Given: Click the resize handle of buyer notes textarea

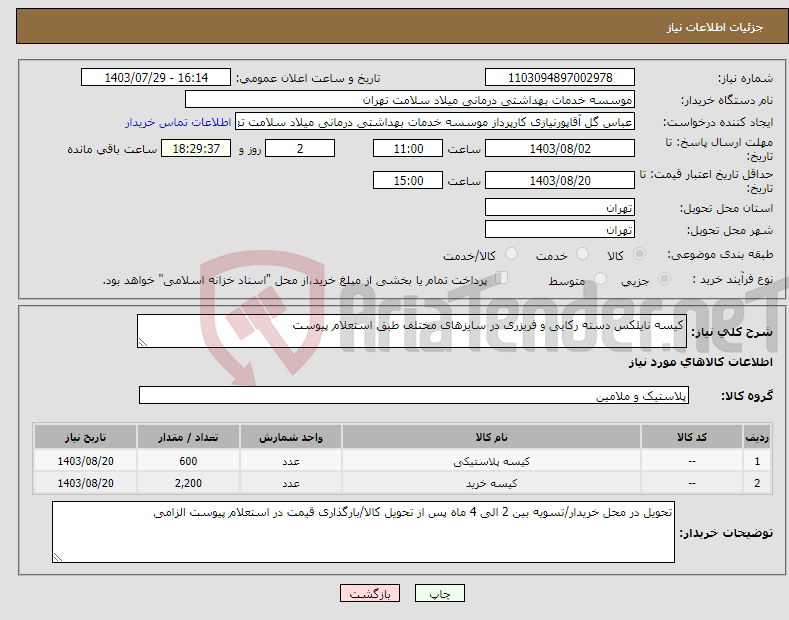Looking at the screenshot, I should coord(58,557).
